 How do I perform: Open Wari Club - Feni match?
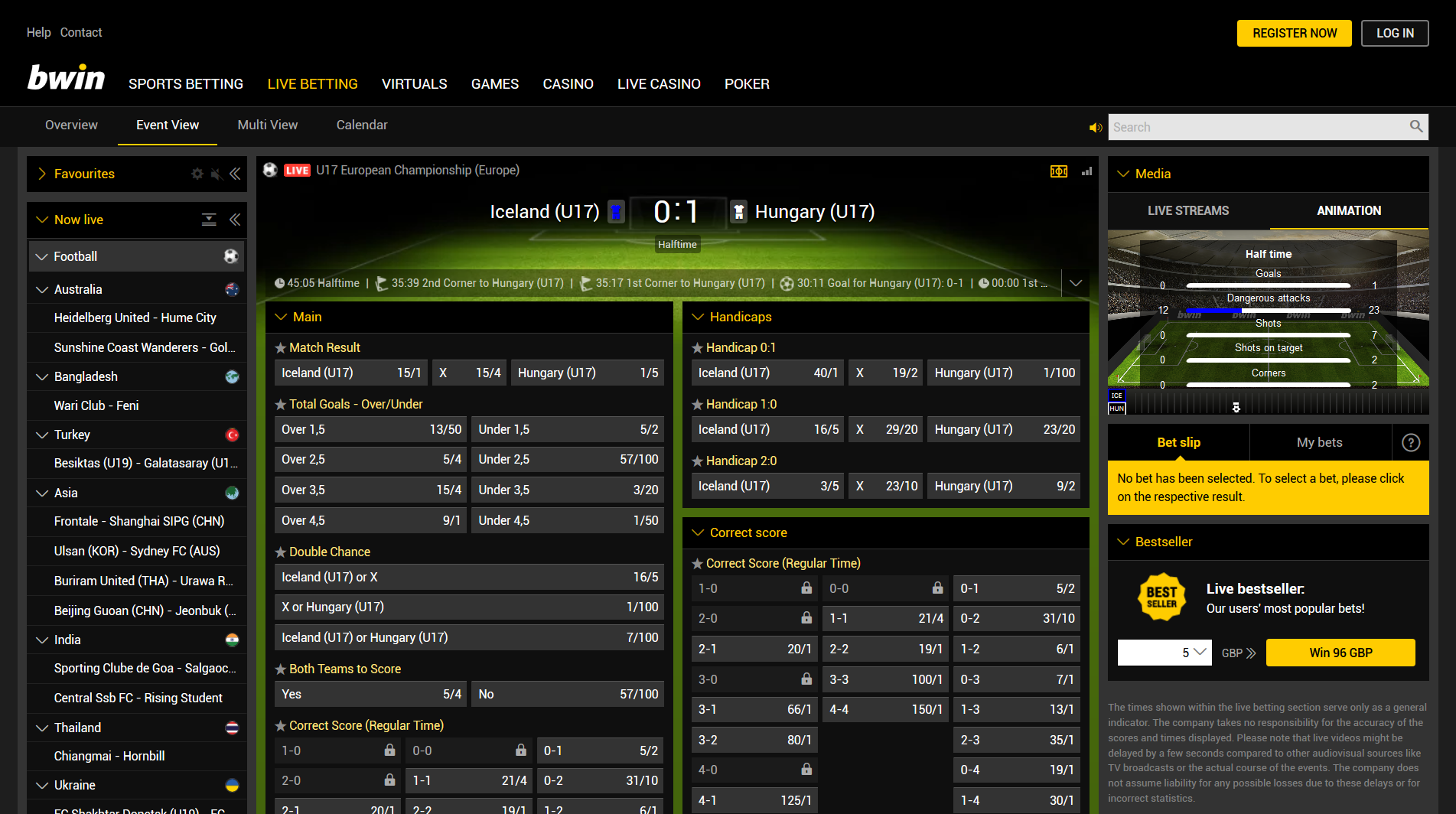click(x=96, y=405)
